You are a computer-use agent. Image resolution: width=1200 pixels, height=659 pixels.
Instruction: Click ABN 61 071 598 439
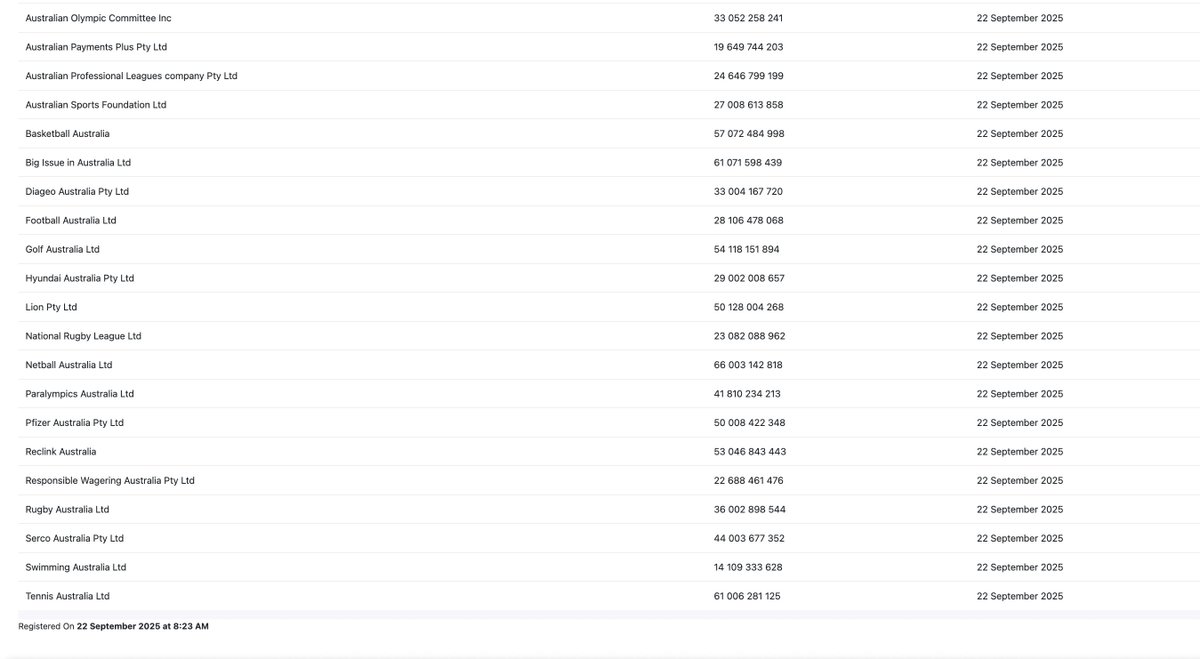coord(748,163)
